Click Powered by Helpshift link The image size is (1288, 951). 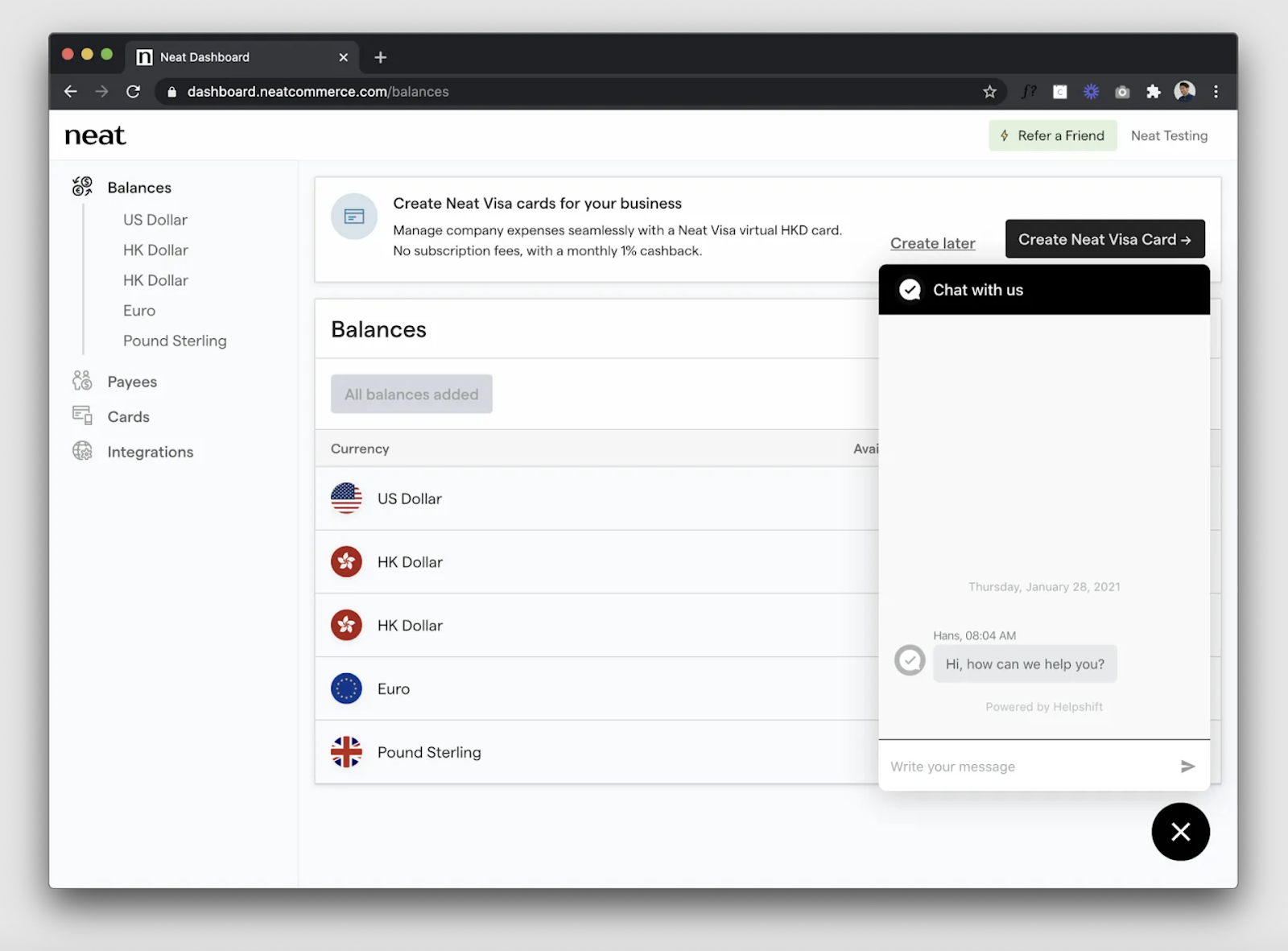1044,707
